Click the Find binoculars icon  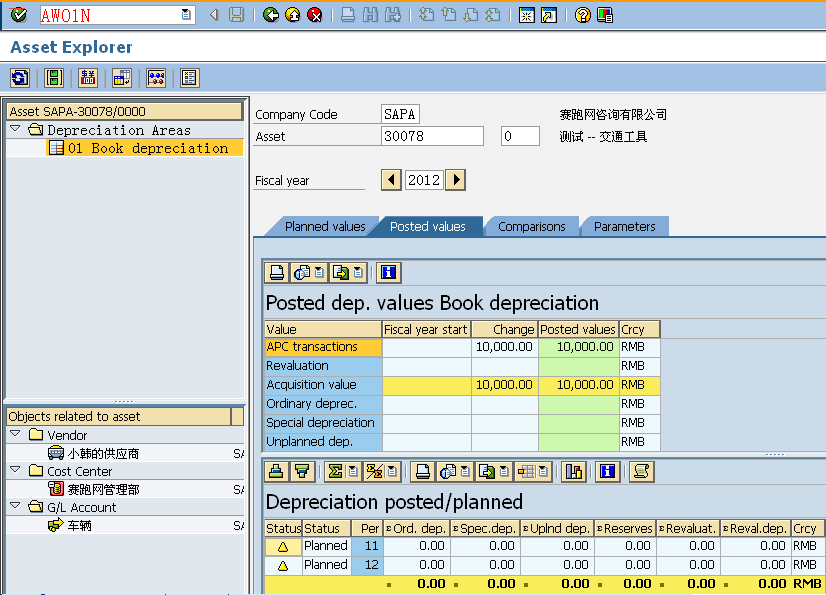click(370, 15)
